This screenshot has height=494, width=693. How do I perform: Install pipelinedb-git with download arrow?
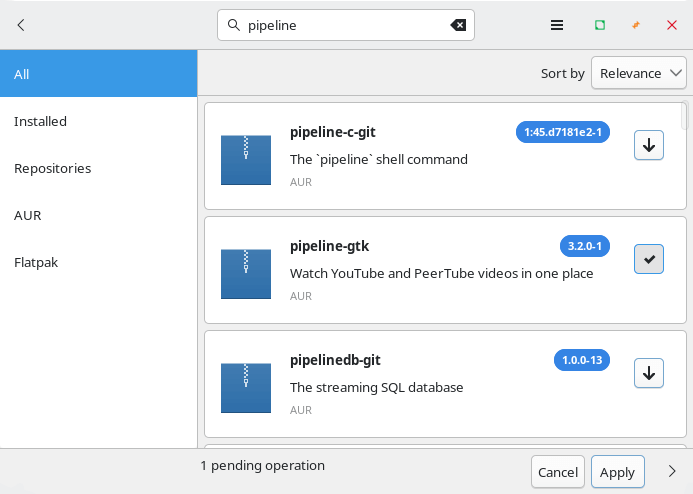(x=649, y=373)
